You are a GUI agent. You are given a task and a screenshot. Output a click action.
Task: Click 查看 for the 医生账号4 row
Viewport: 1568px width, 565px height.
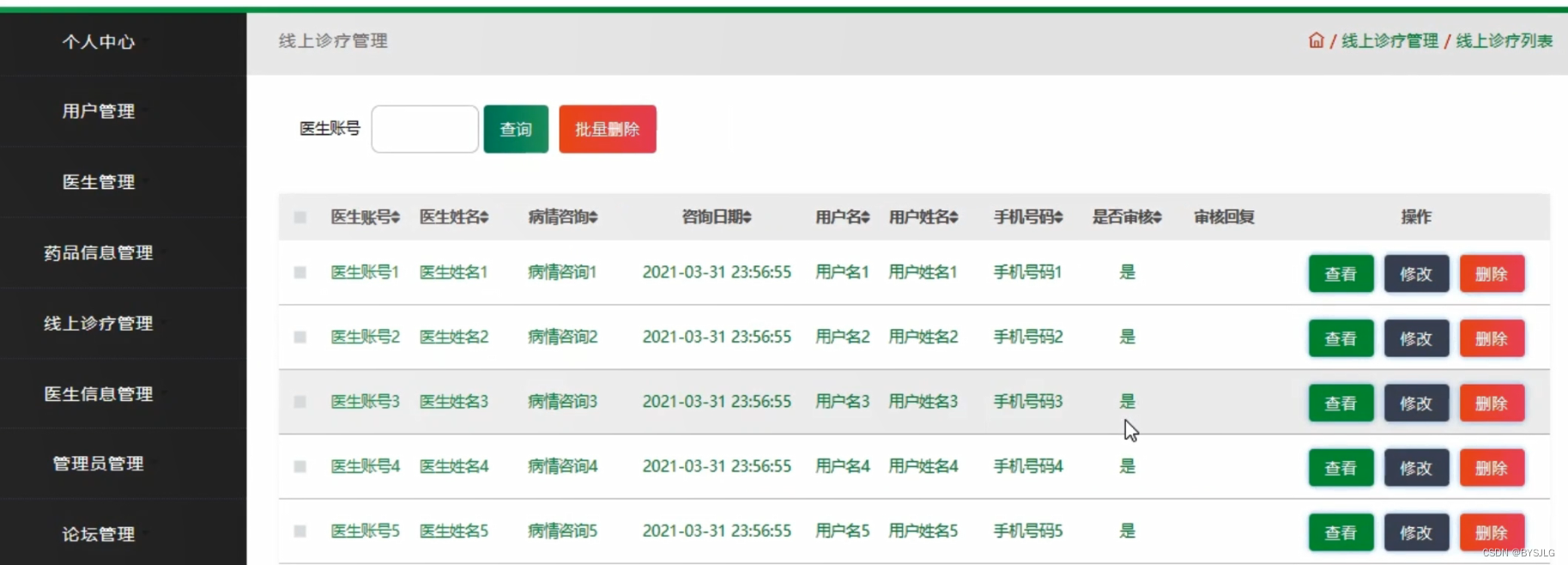coord(1341,468)
